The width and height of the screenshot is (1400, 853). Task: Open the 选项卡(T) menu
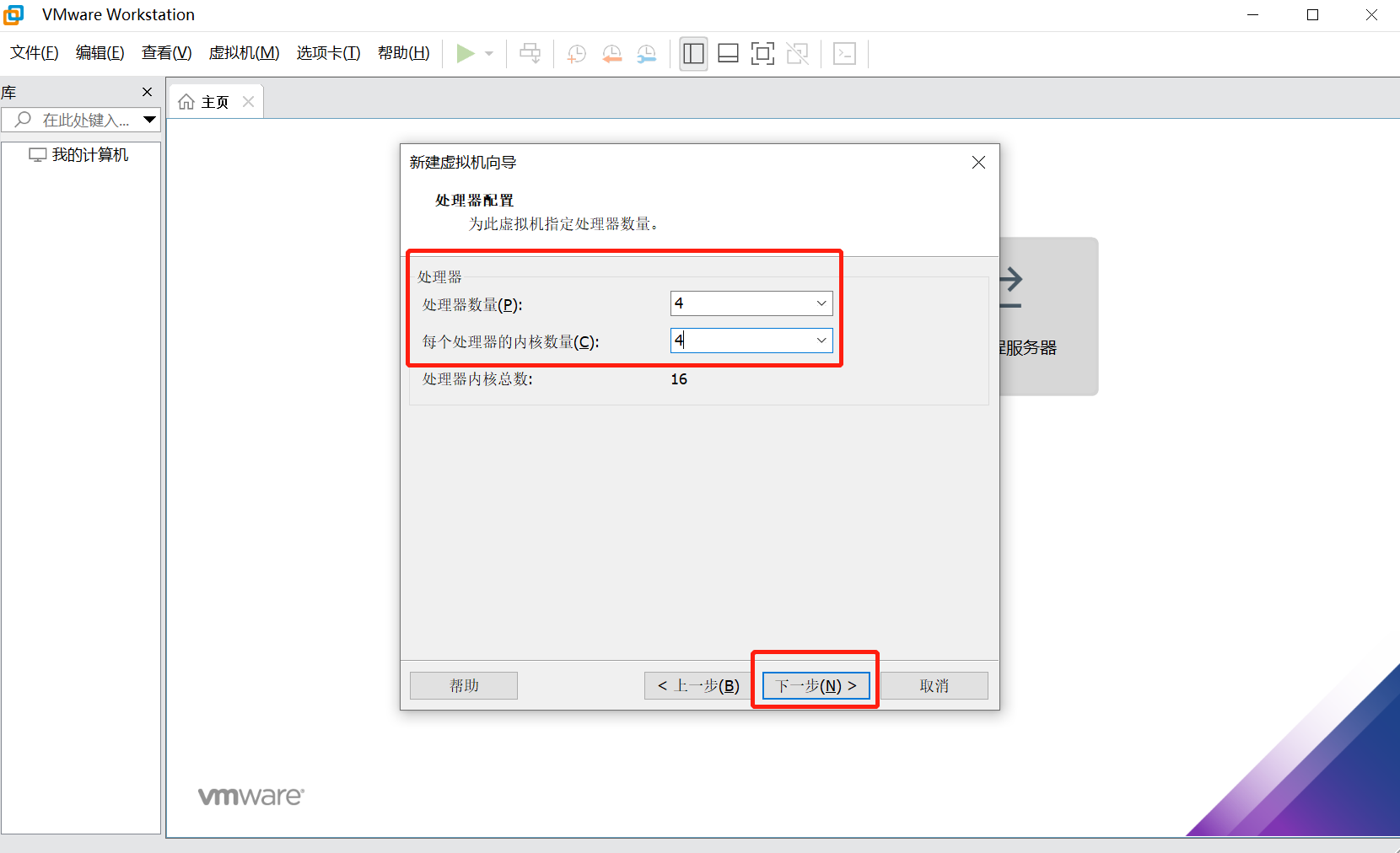[329, 53]
